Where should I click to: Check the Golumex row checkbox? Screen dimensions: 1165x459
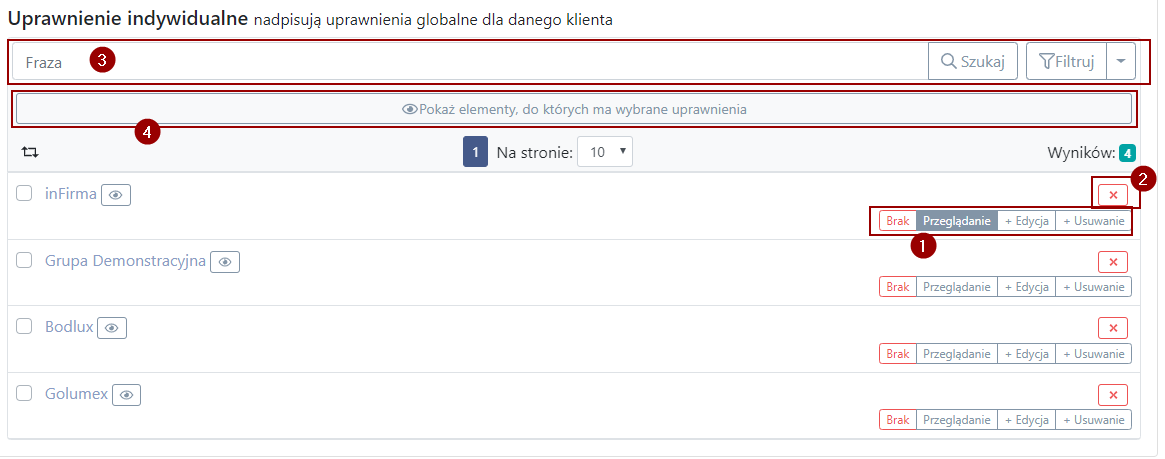tap(24, 393)
